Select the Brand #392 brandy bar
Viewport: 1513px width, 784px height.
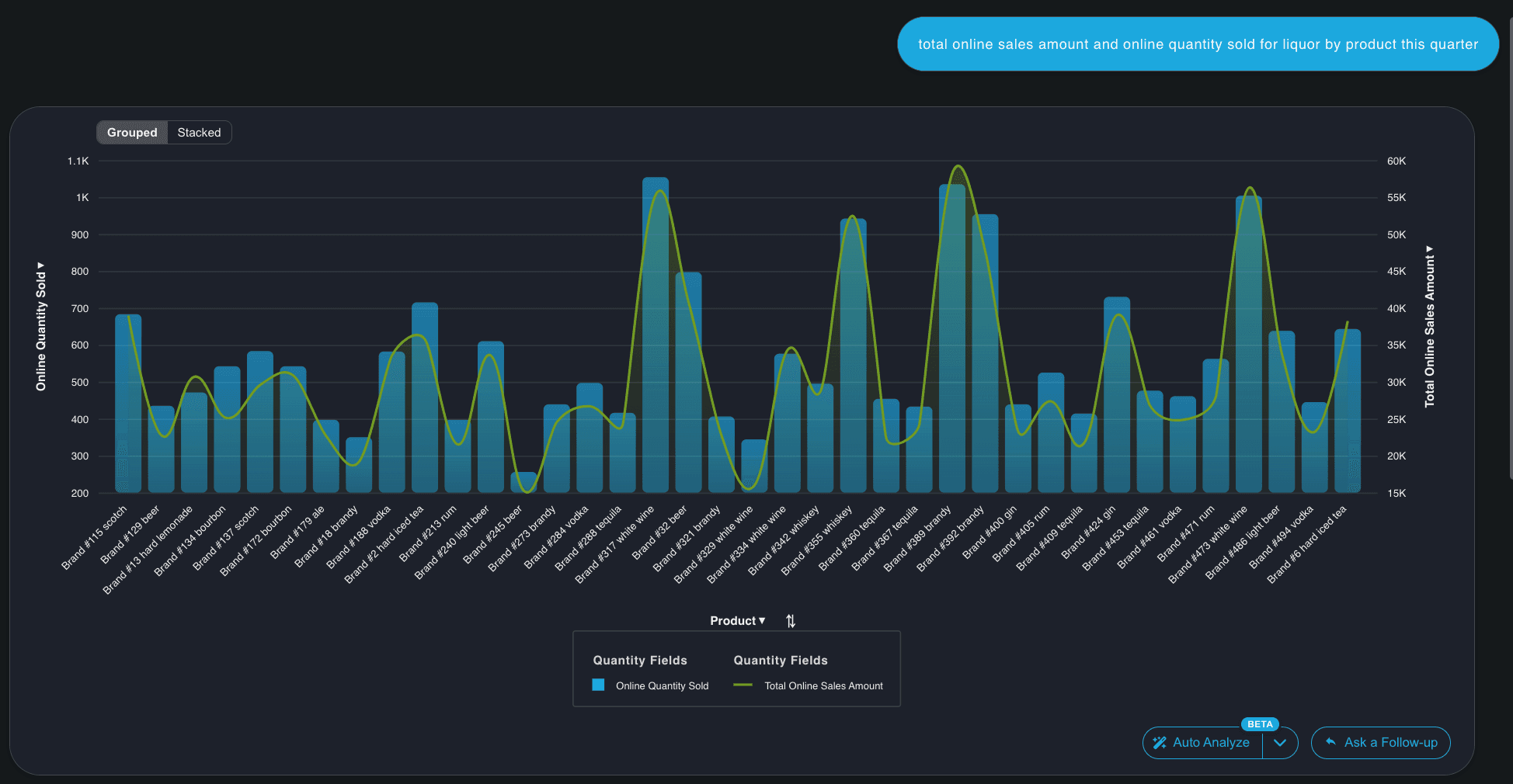click(x=985, y=354)
